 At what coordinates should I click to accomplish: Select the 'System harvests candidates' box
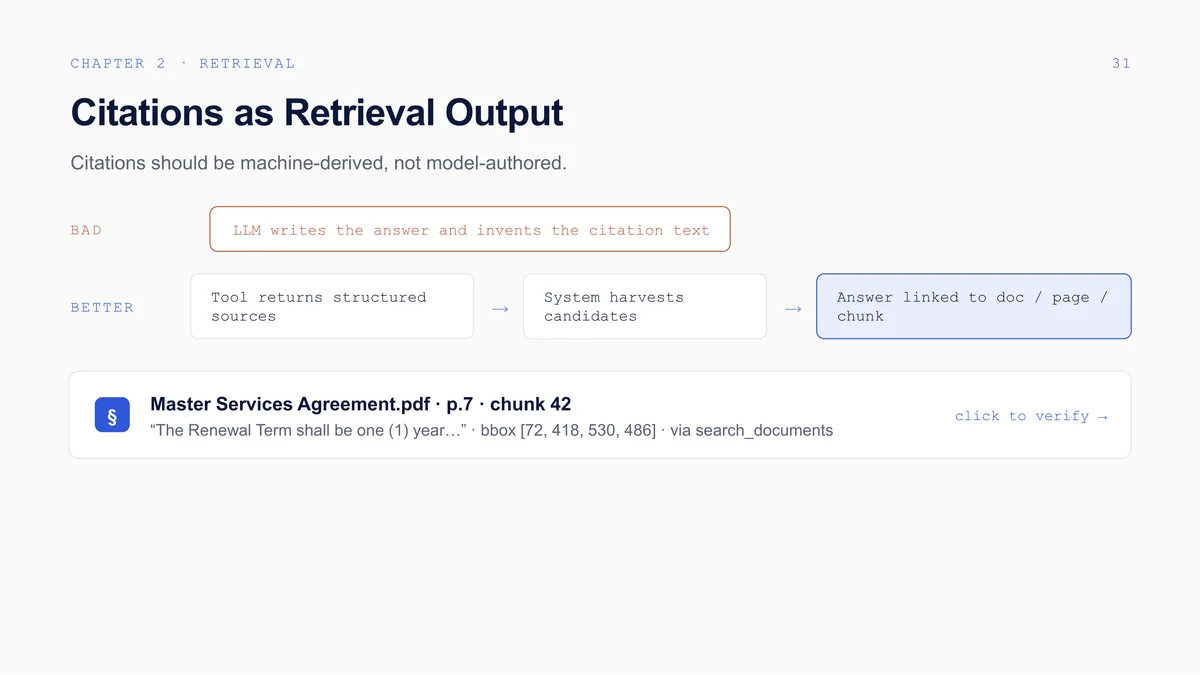coord(645,306)
